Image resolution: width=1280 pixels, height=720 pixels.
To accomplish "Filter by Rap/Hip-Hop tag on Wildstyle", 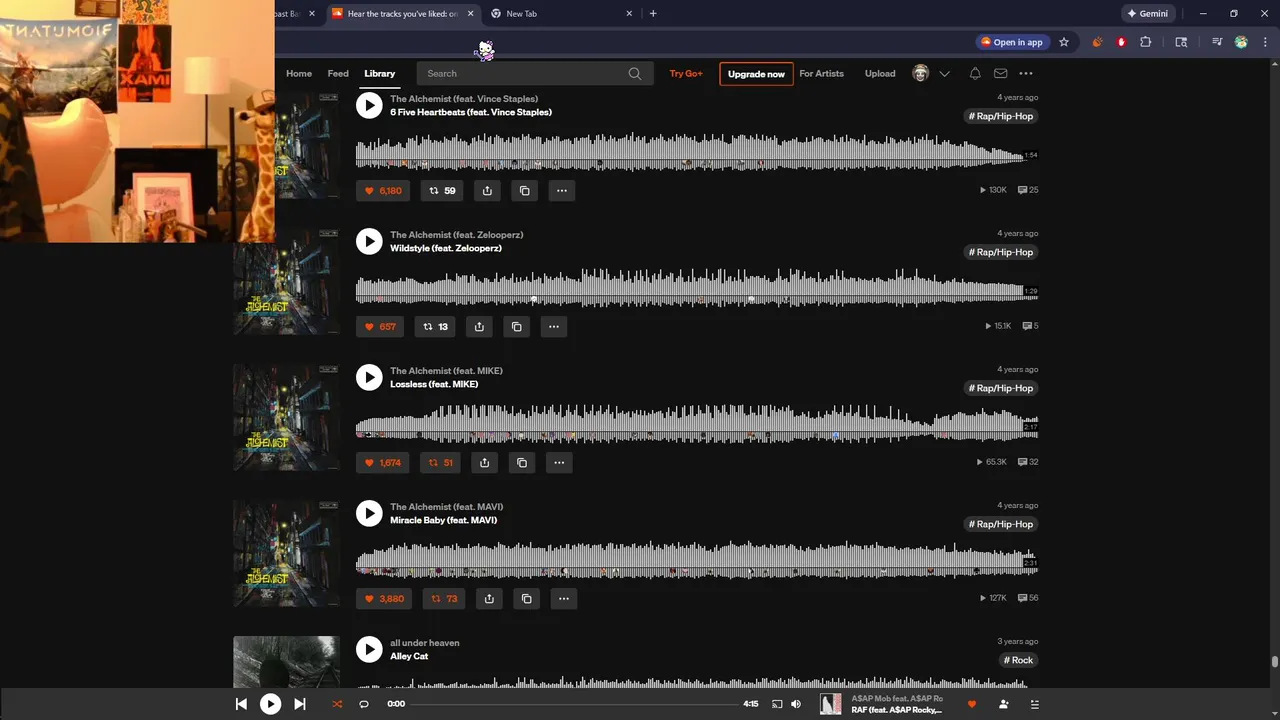I will [x=1001, y=252].
